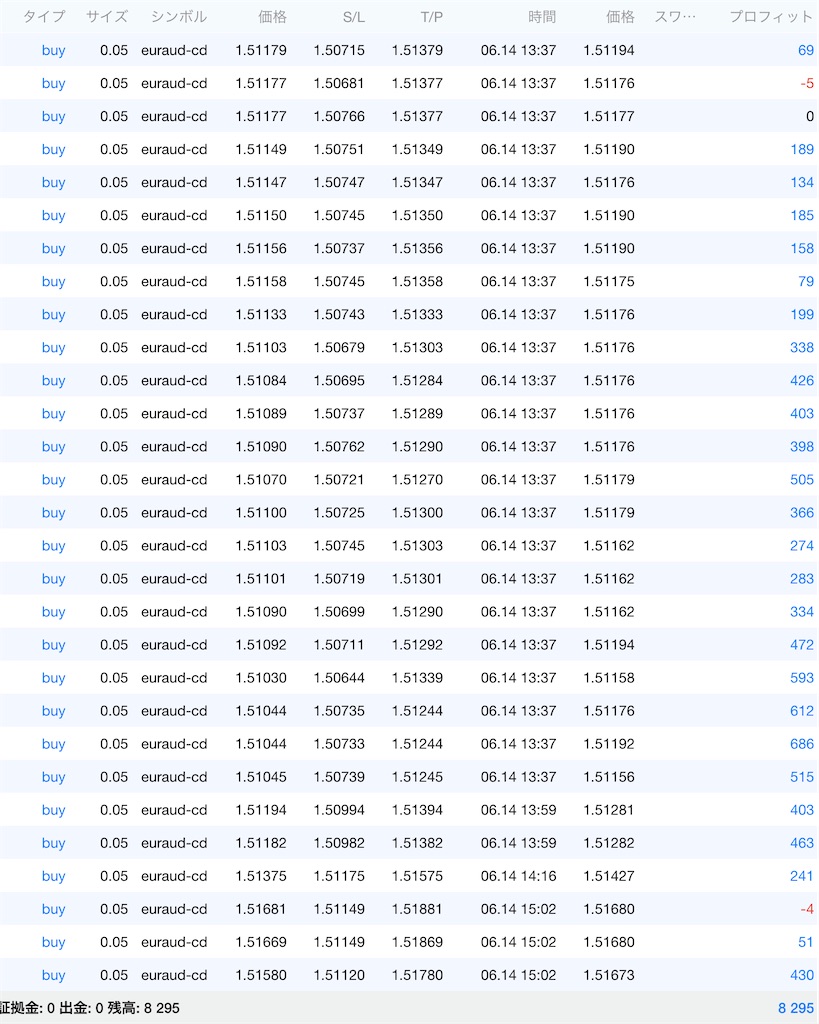Select the profit value 199
Viewport: 819px width, 1024px height.
802,315
